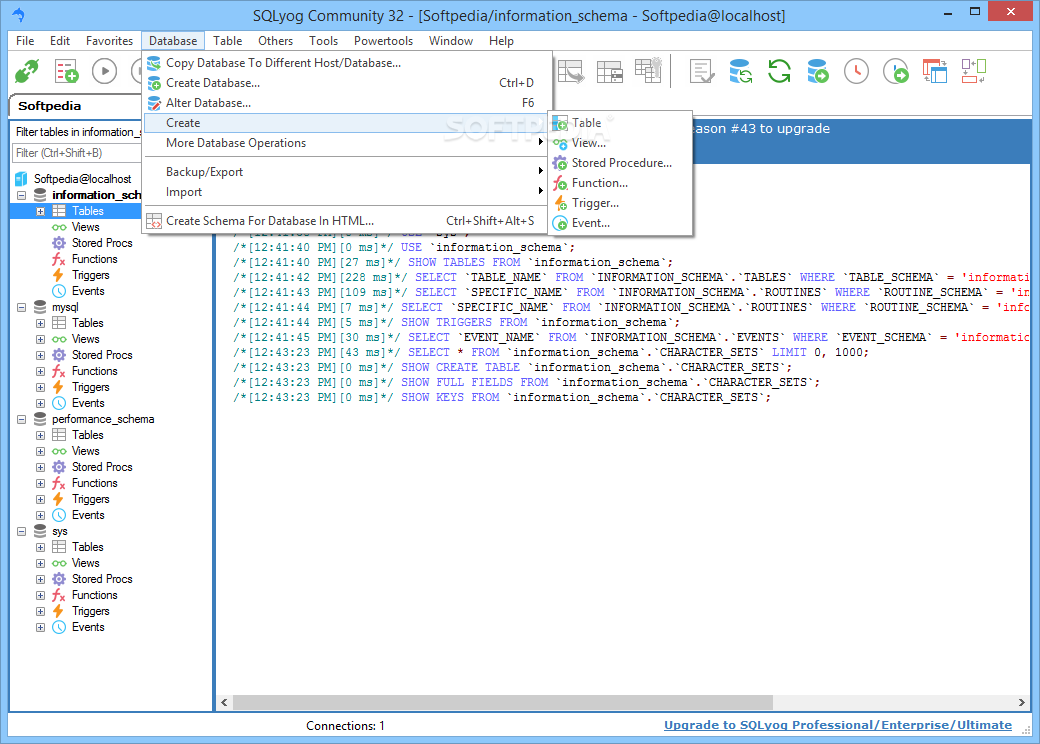Click the table with arrow toolbar icon
This screenshot has height=744, width=1040.
570,71
